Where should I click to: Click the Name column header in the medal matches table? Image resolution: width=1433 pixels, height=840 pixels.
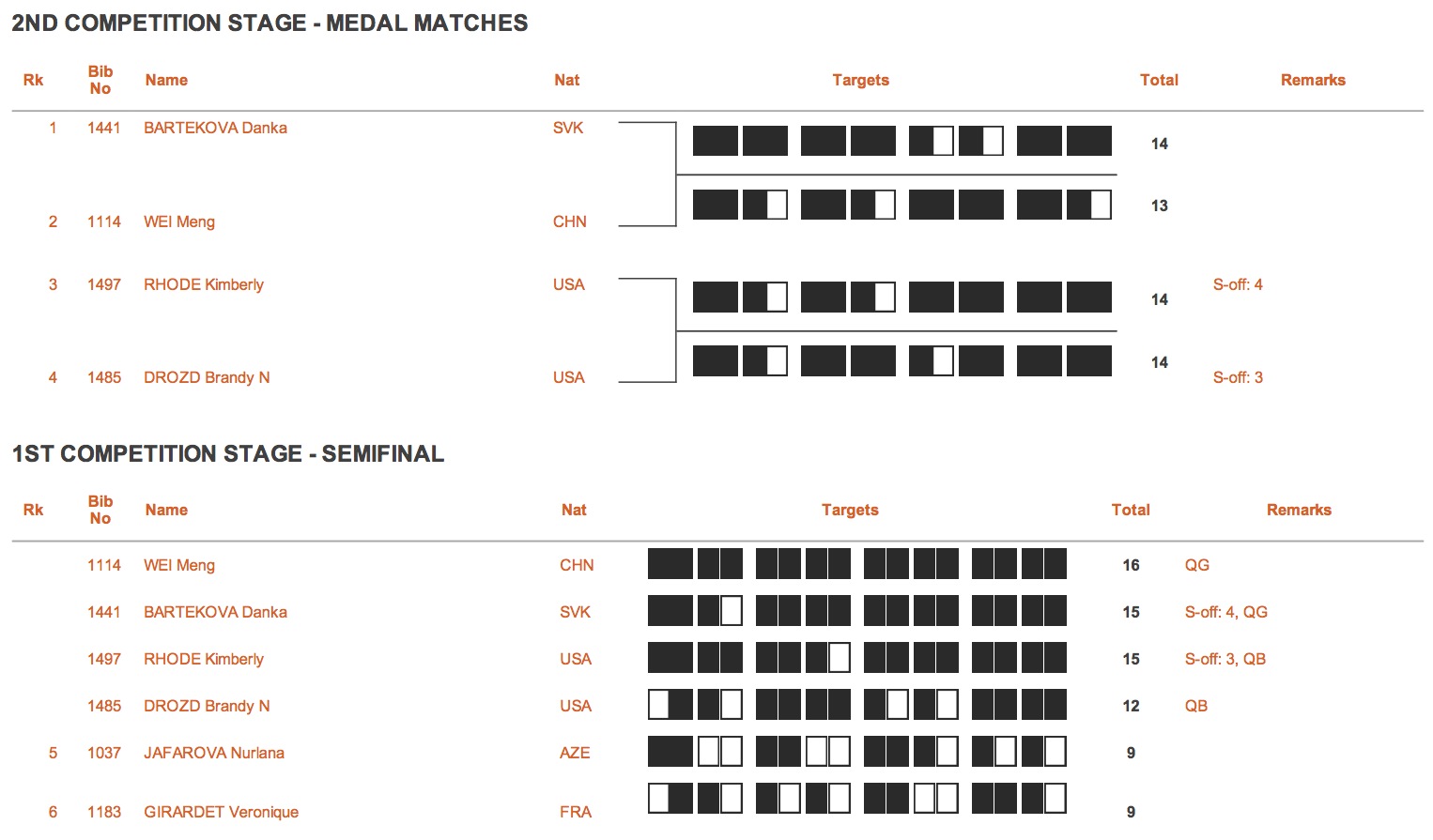tap(166, 81)
